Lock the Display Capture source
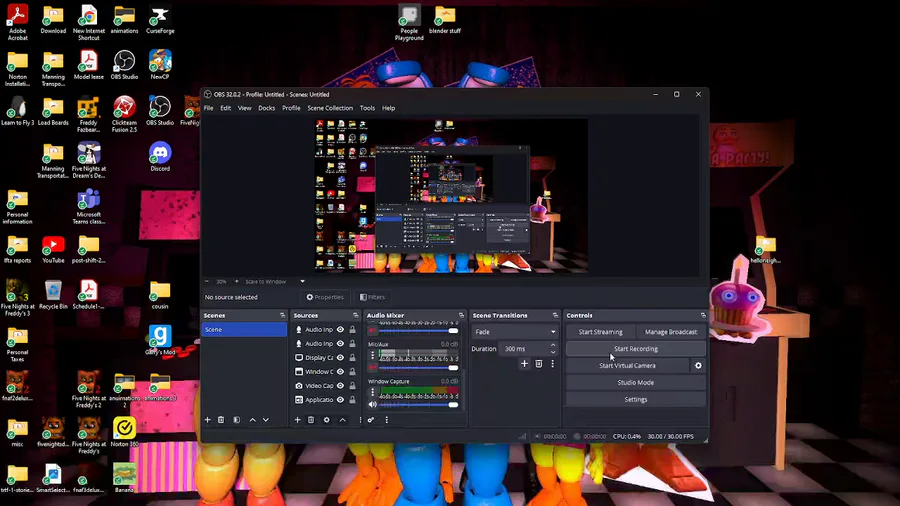This screenshot has height=506, width=900. [x=352, y=357]
